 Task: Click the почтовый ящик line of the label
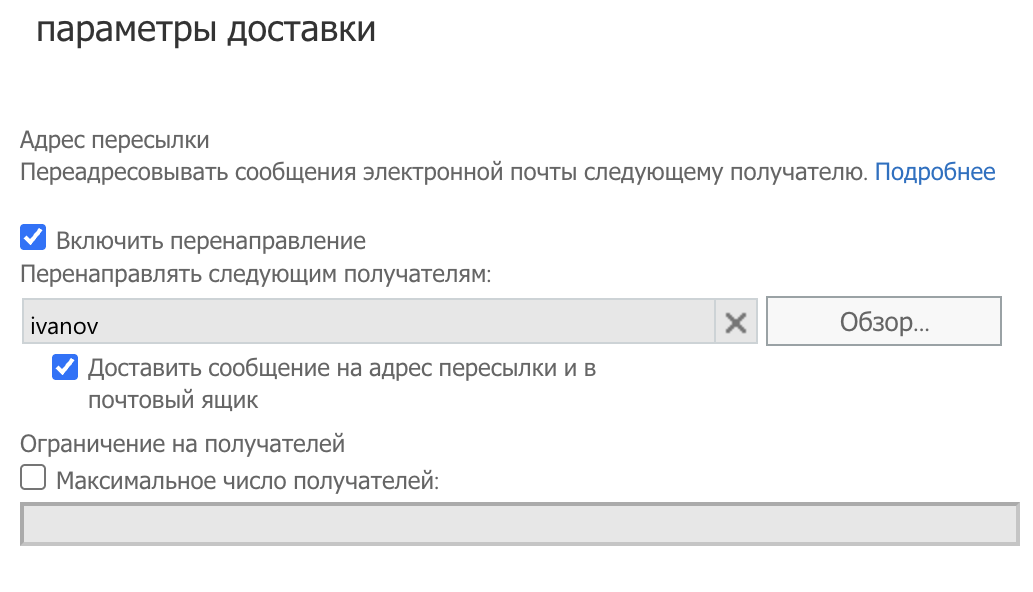[x=173, y=401]
